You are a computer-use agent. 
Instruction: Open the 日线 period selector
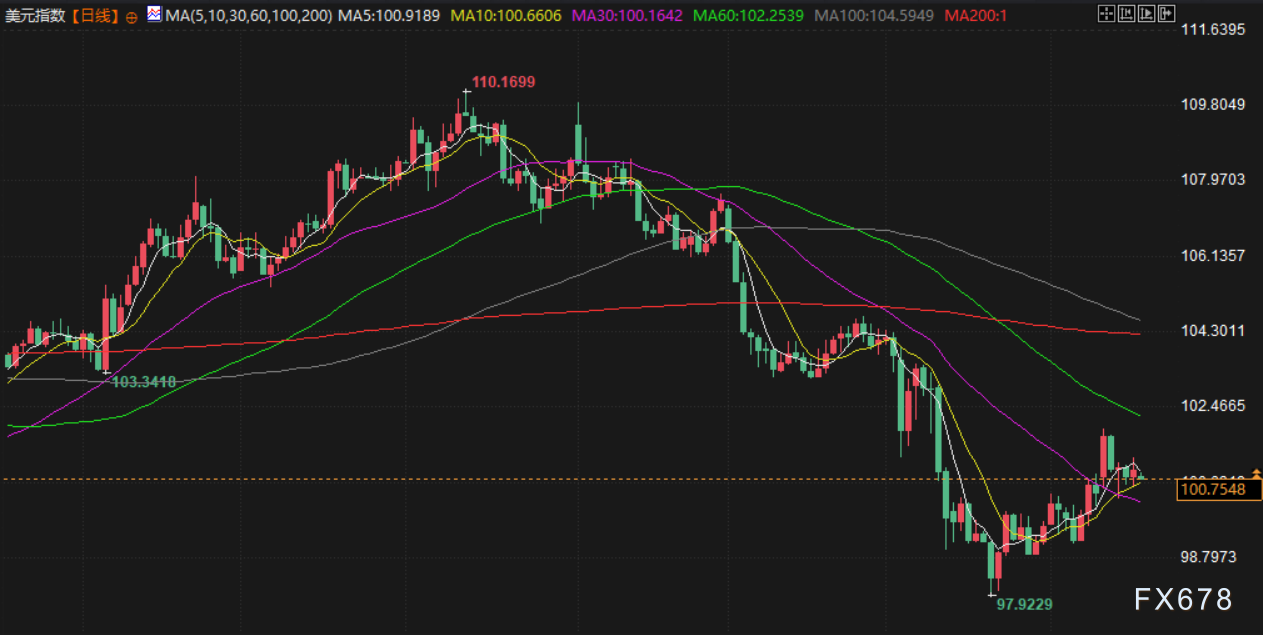tap(96, 16)
